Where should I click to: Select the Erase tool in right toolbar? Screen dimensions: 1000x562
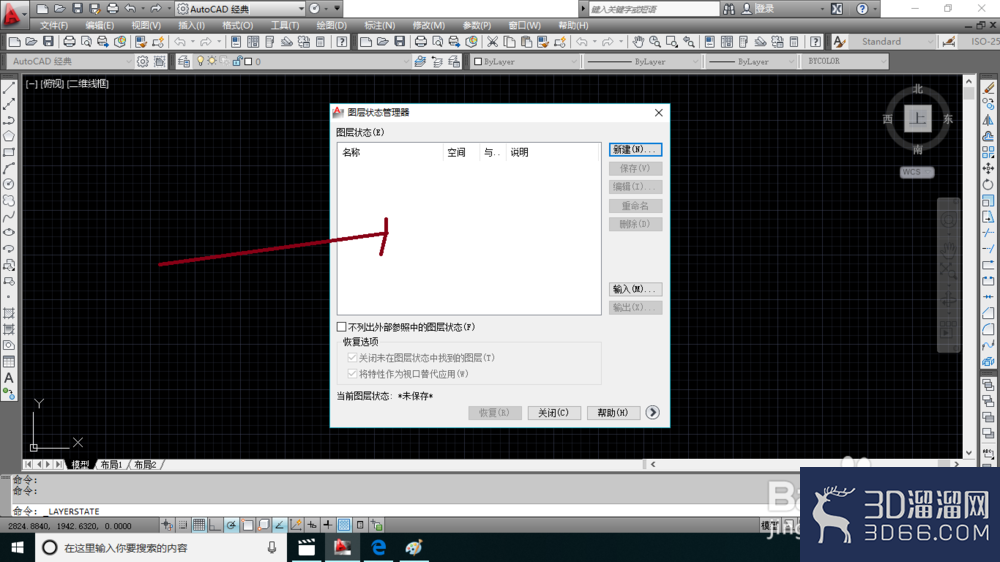click(x=988, y=88)
